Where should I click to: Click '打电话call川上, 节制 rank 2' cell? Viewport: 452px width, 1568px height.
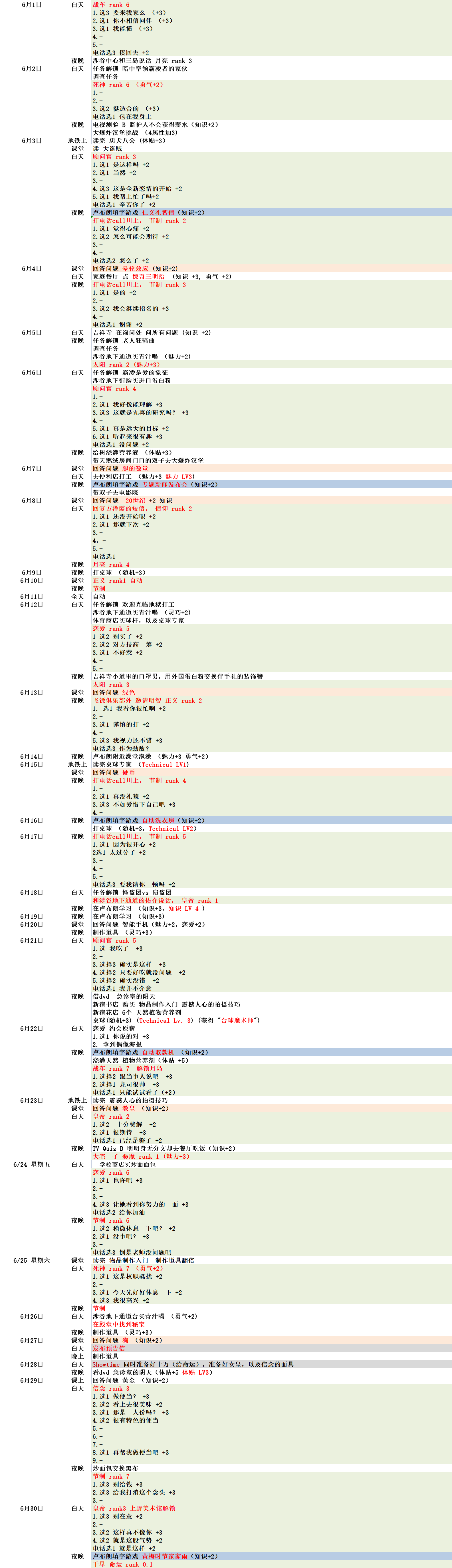(271, 220)
